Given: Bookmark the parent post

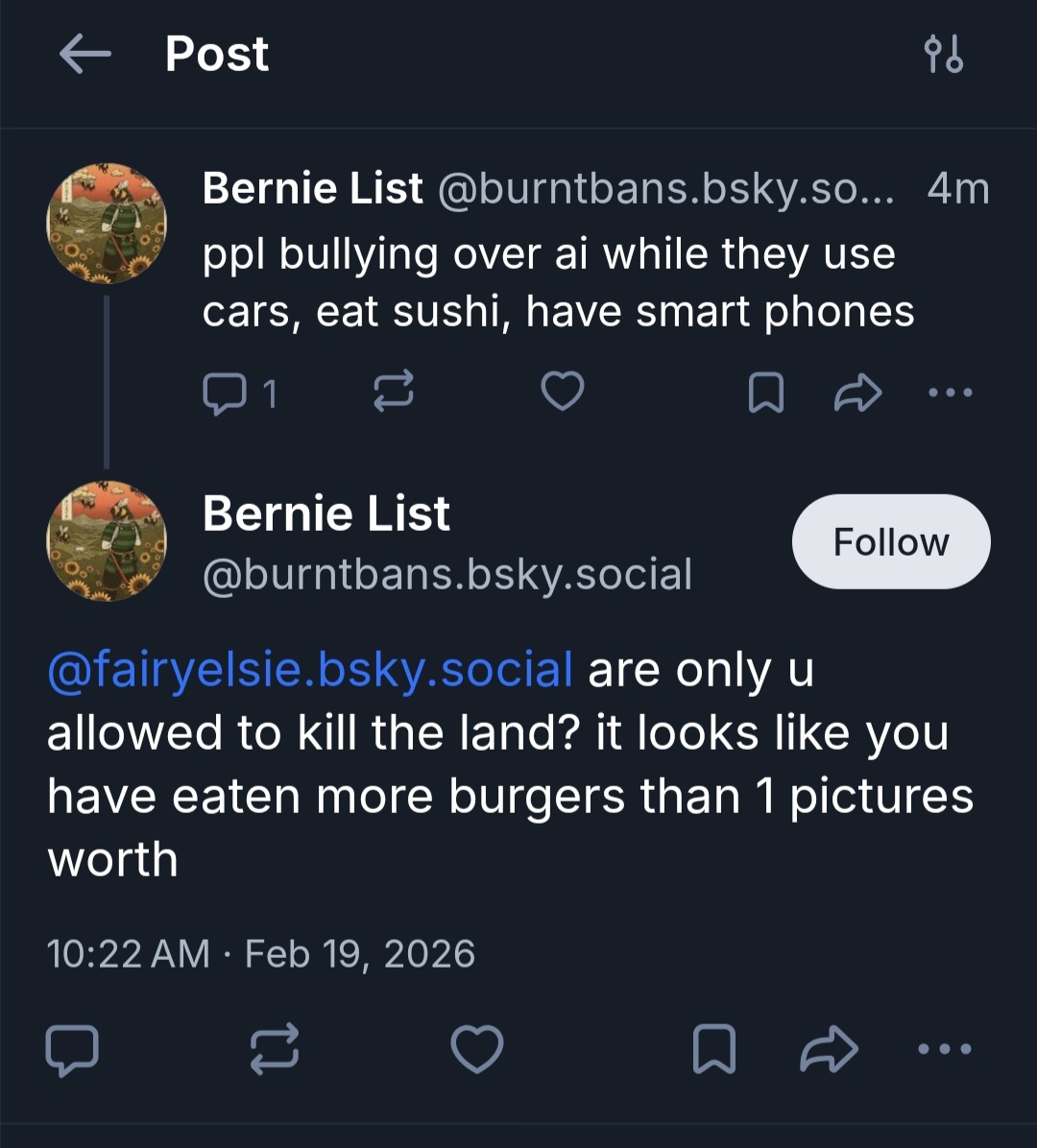Looking at the screenshot, I should coord(765,393).
